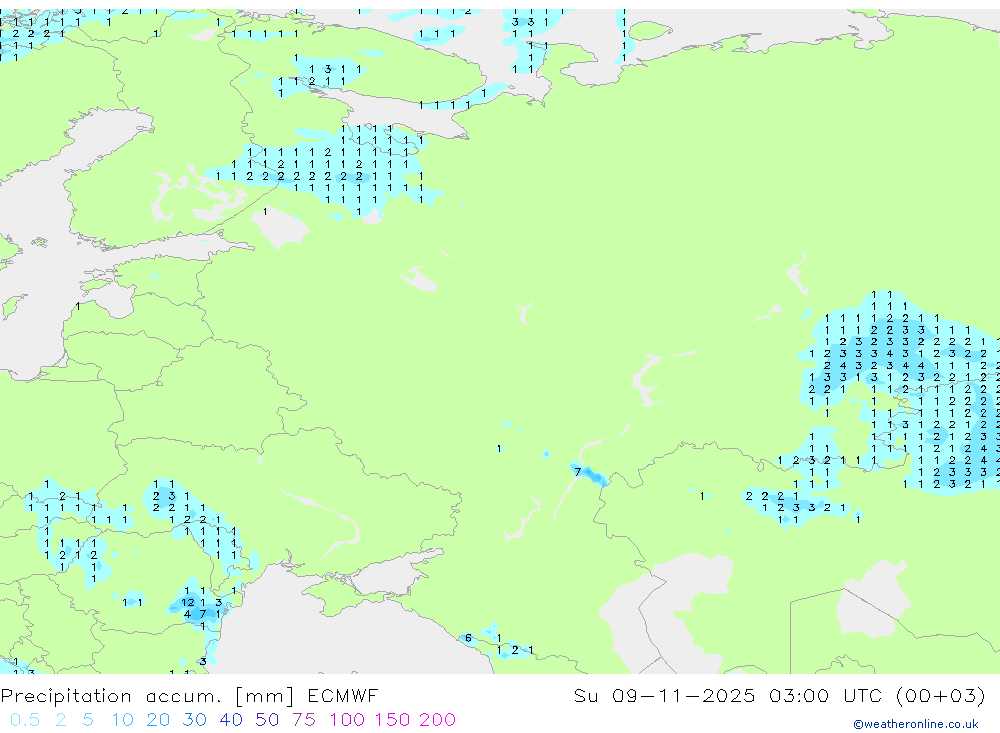Click the 150 mm legend value

tap(392, 720)
